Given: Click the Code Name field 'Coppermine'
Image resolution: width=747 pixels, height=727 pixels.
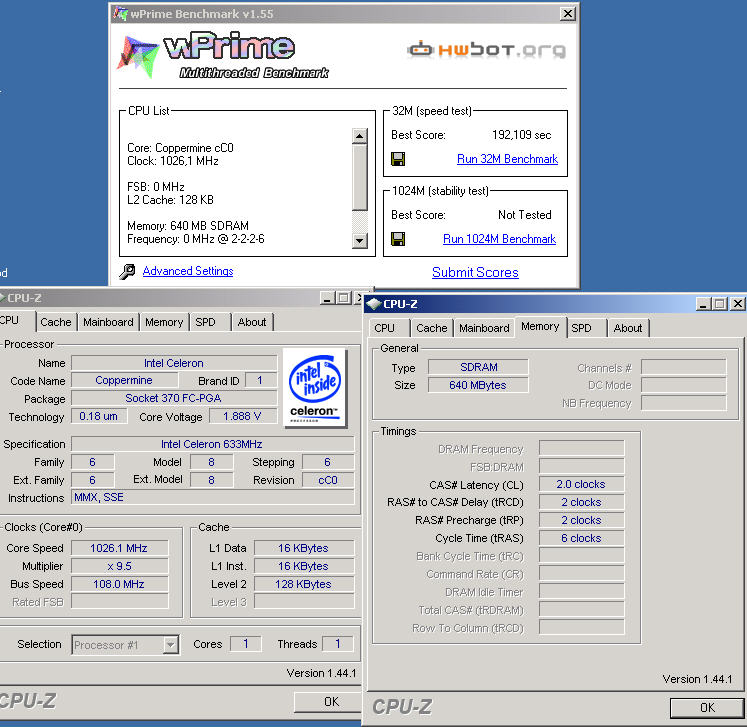Looking at the screenshot, I should click(124, 380).
